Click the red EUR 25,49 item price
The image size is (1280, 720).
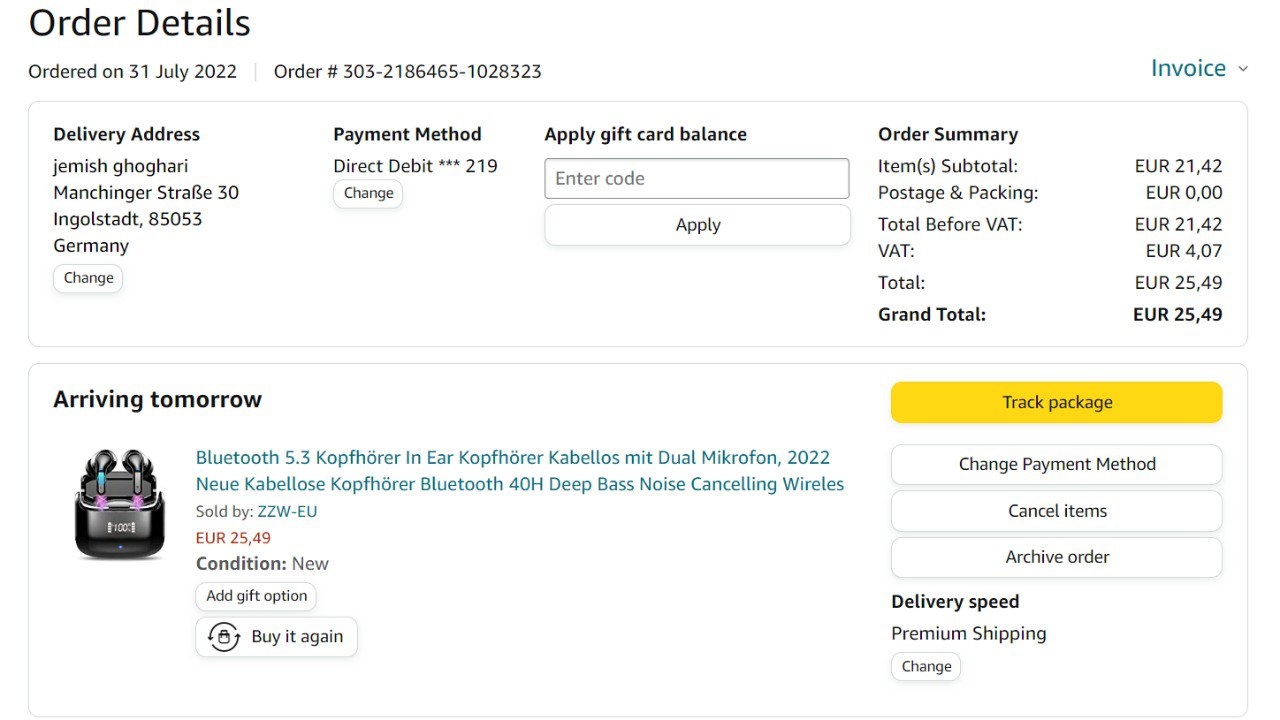pyautogui.click(x=233, y=538)
